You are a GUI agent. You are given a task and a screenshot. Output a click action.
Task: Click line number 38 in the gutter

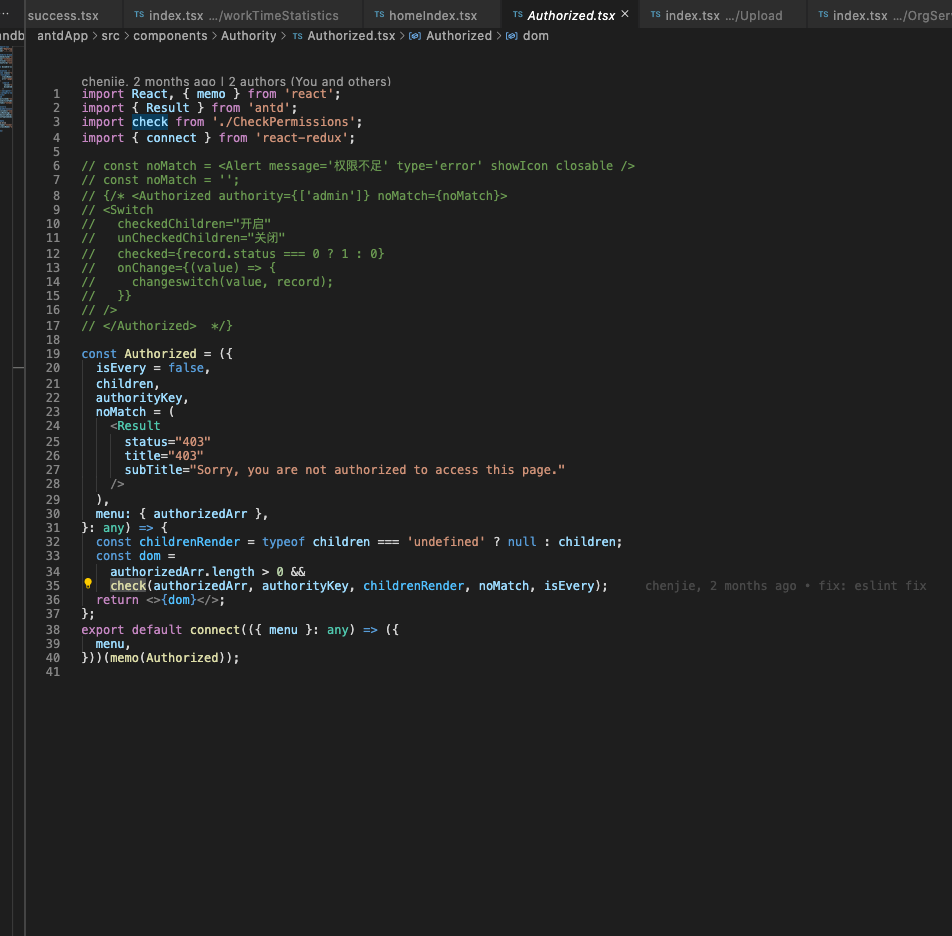pos(53,630)
